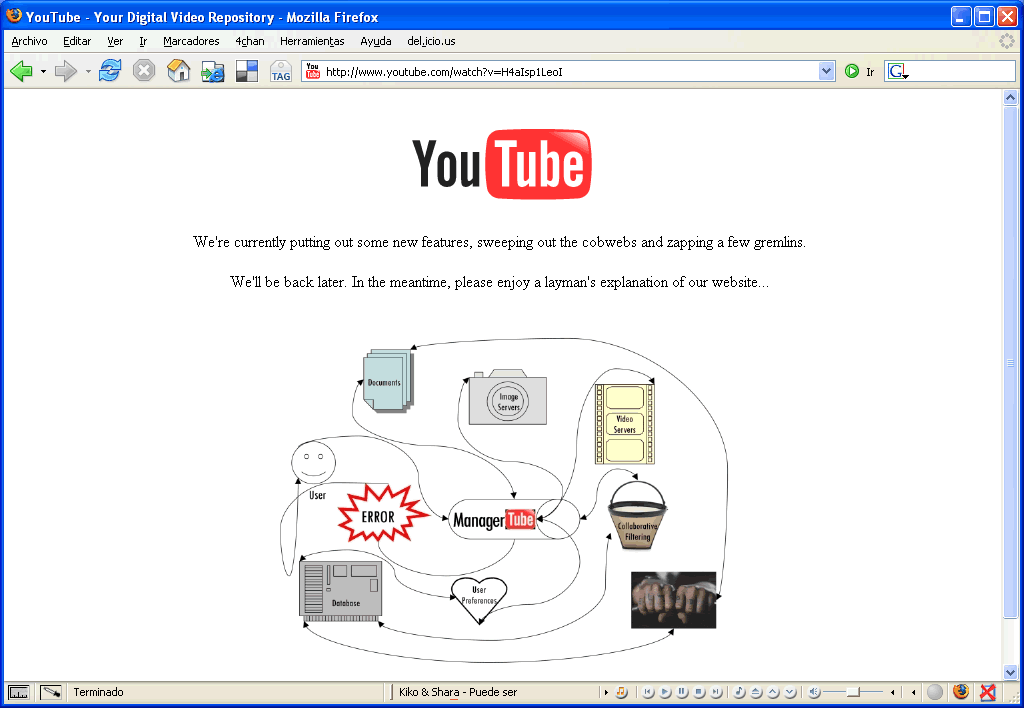Image resolution: width=1024 pixels, height=708 pixels.
Task: Click the 'Terminado' status bar text
Action: (99, 692)
